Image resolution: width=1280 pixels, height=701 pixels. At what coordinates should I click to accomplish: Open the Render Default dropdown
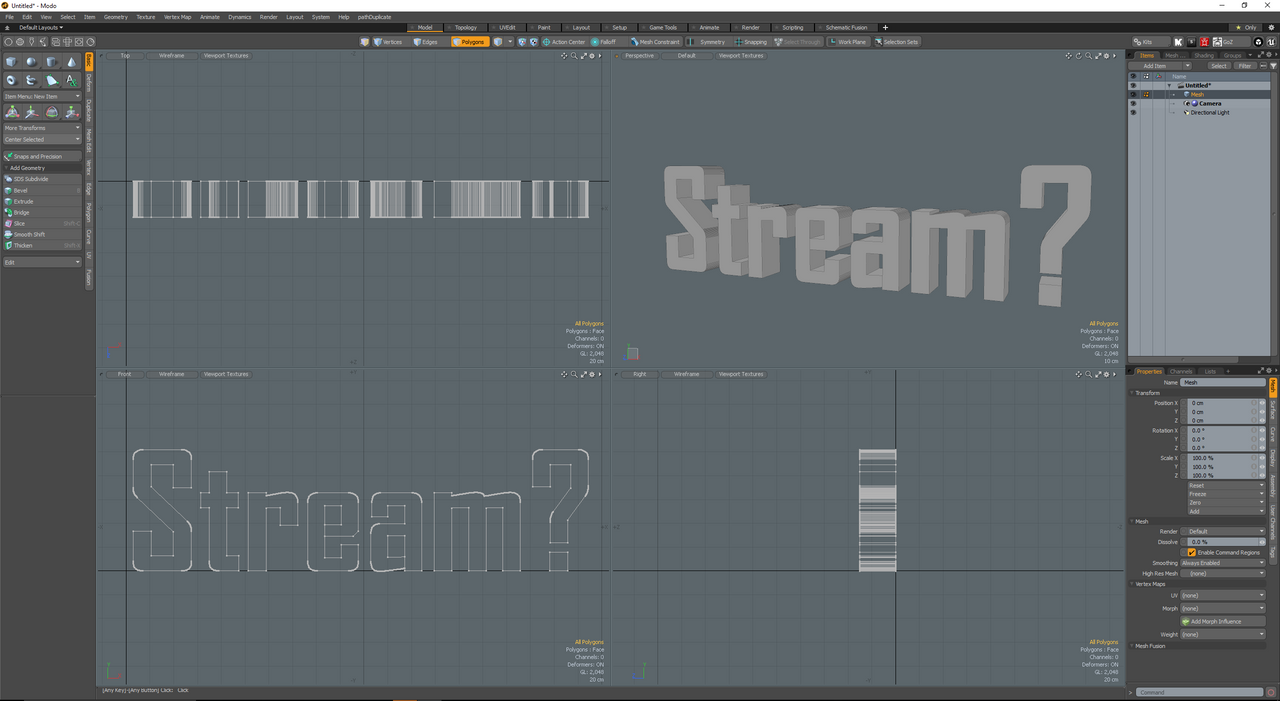1225,531
